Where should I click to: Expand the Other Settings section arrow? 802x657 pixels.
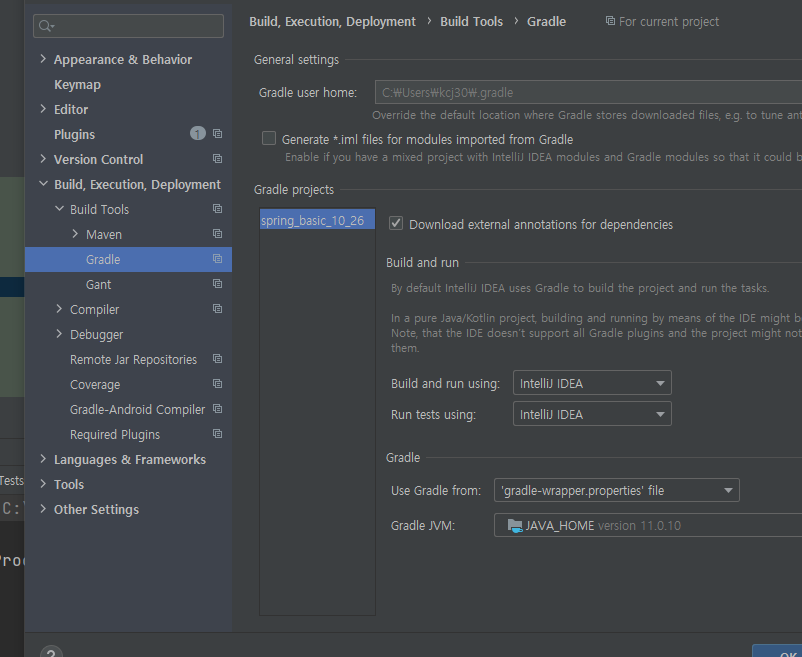click(43, 509)
